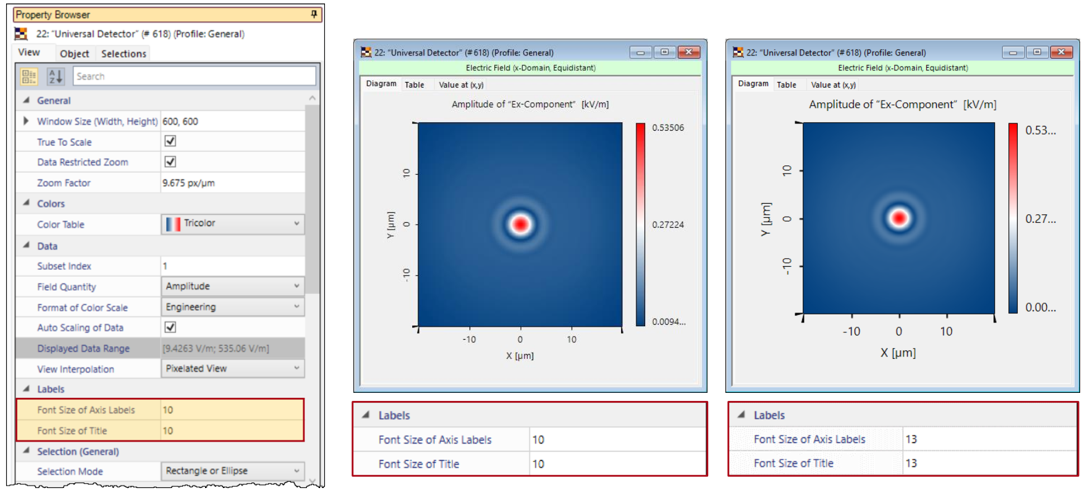Select the alphabetical sort A-Z icon

tap(55, 76)
